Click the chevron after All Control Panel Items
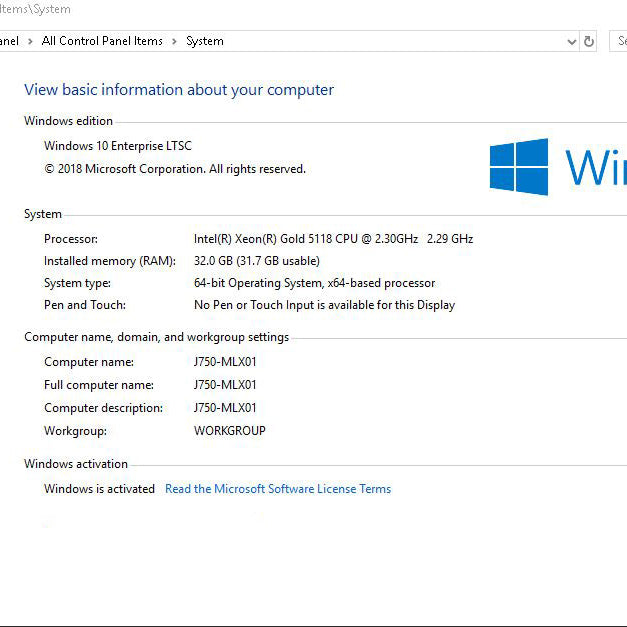The height and width of the screenshot is (627, 627). coord(174,41)
